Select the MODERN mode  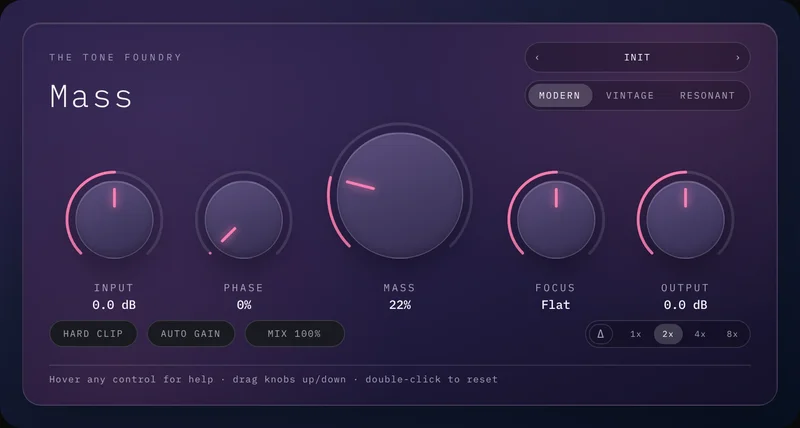tap(560, 95)
